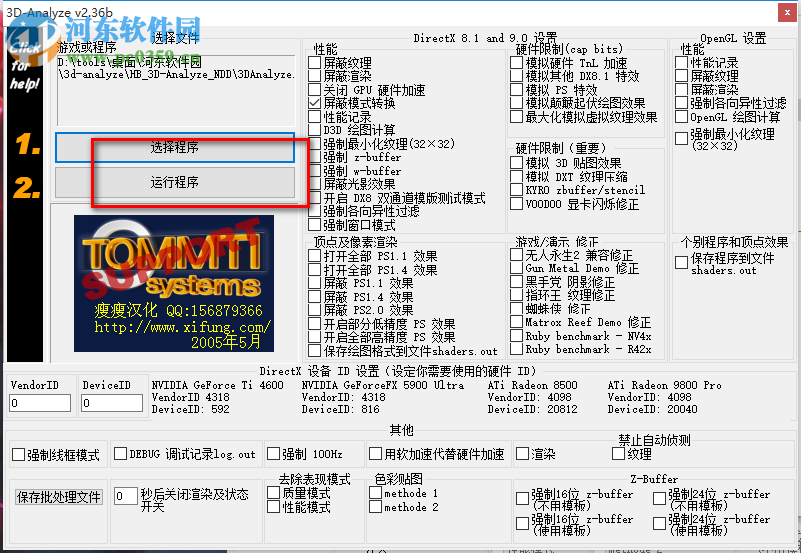Check 模拟硬件 TnL 加速
Screen dimensions: 801x553
516,63
